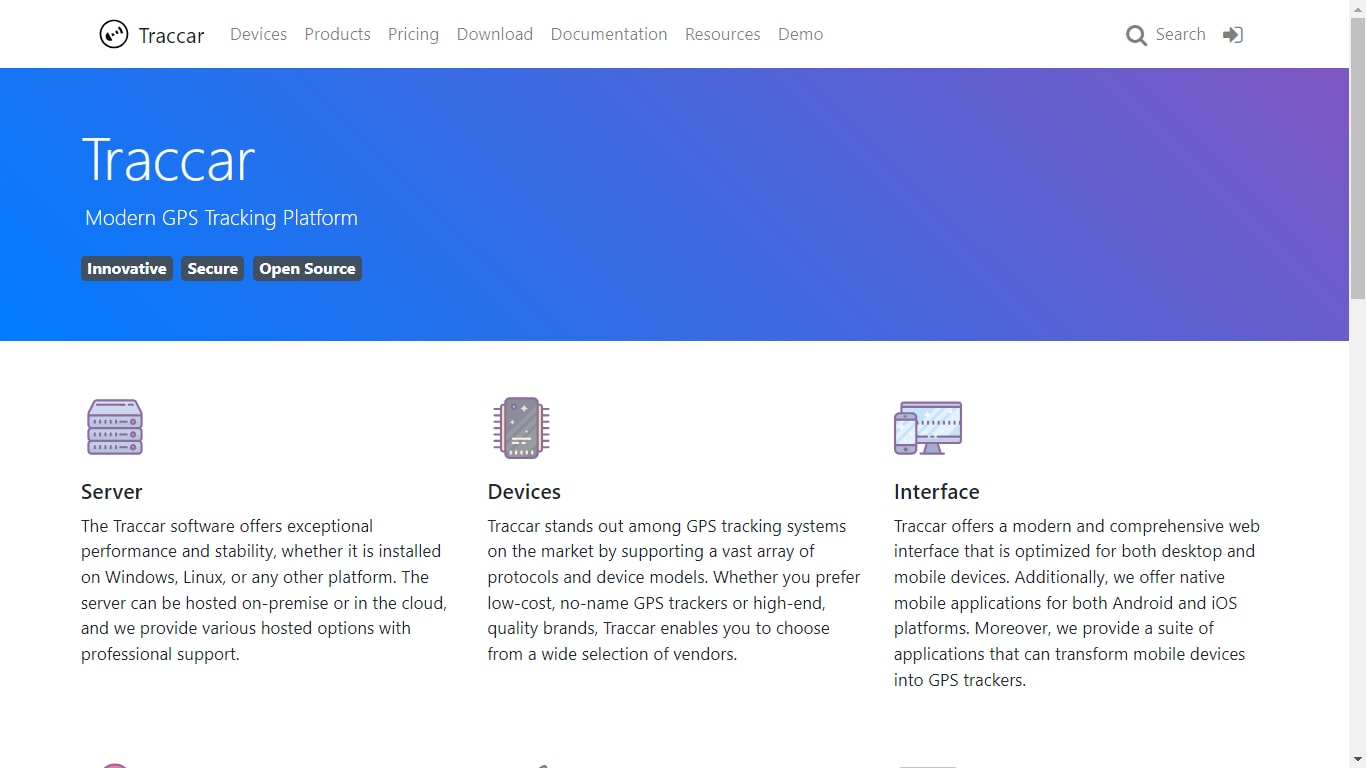Click the Devices description paragraph
Viewport: 1366px width, 768px height.
[674, 590]
